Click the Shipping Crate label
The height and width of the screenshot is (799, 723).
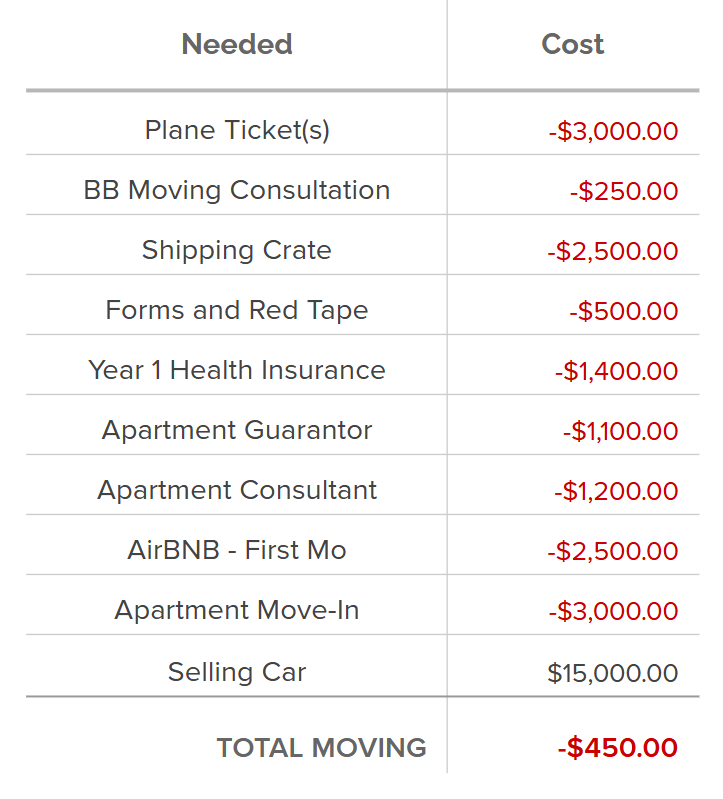pos(237,250)
